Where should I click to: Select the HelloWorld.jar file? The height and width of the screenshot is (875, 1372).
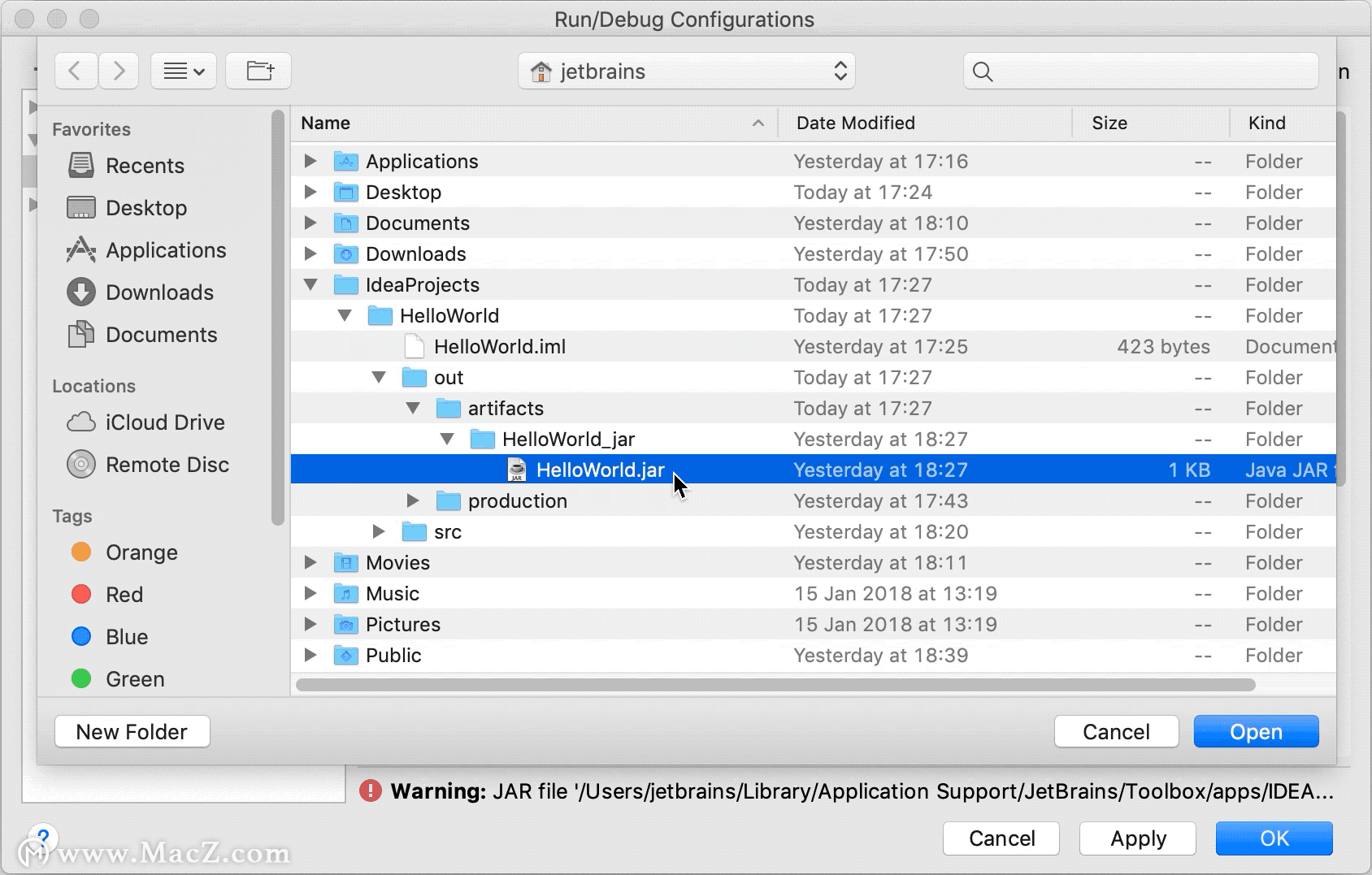click(x=813, y=470)
